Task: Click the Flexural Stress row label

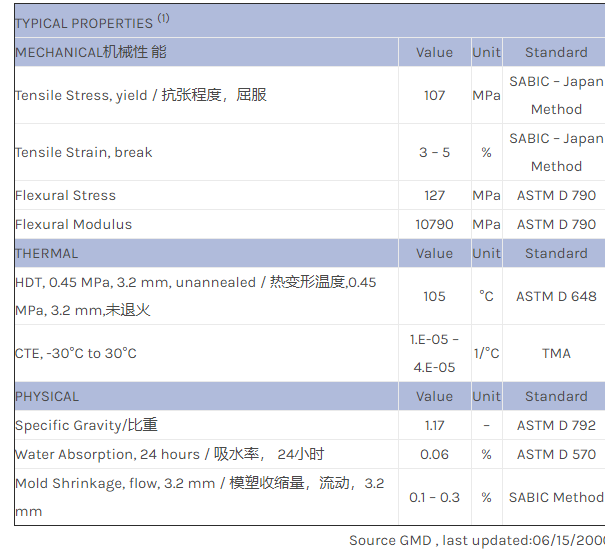Action: [x=65, y=195]
